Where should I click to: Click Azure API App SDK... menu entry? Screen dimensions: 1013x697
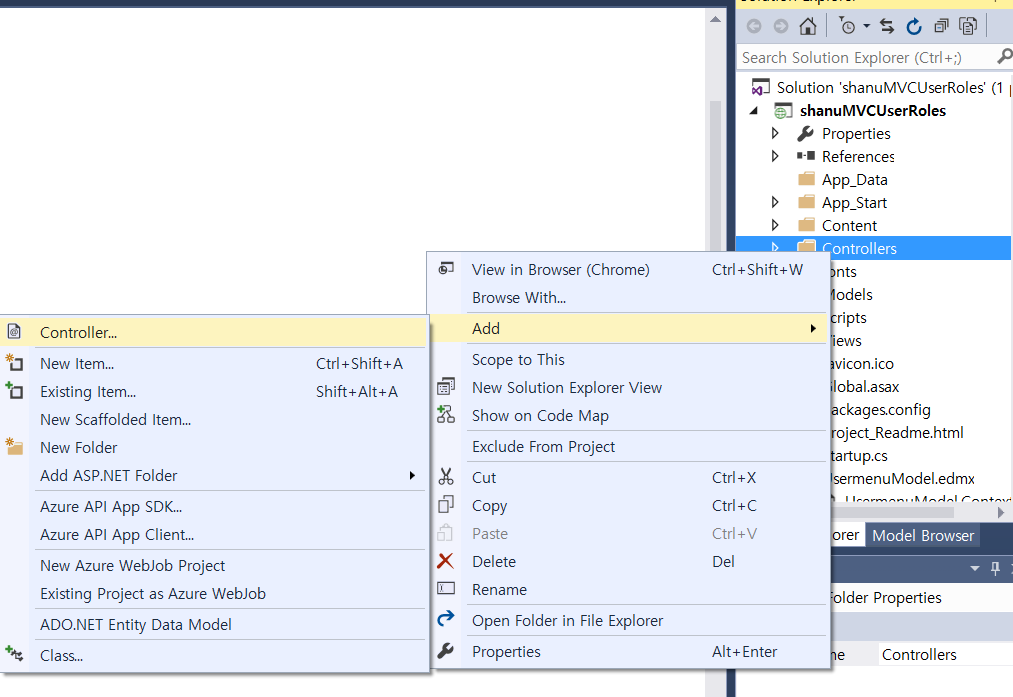(x=214, y=506)
